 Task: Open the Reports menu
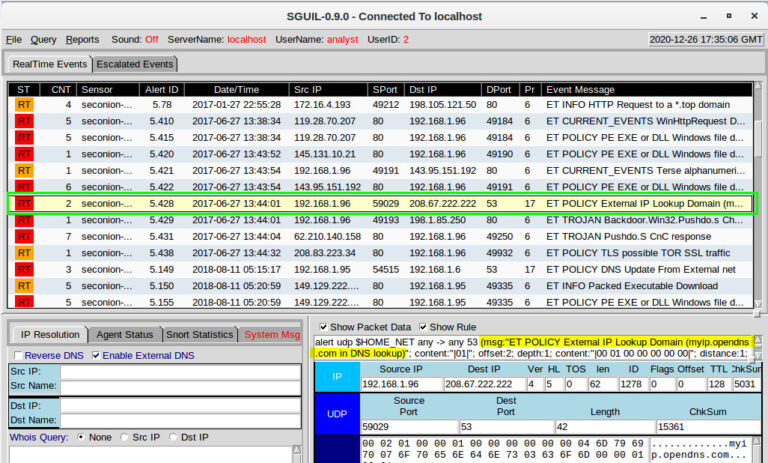click(82, 39)
